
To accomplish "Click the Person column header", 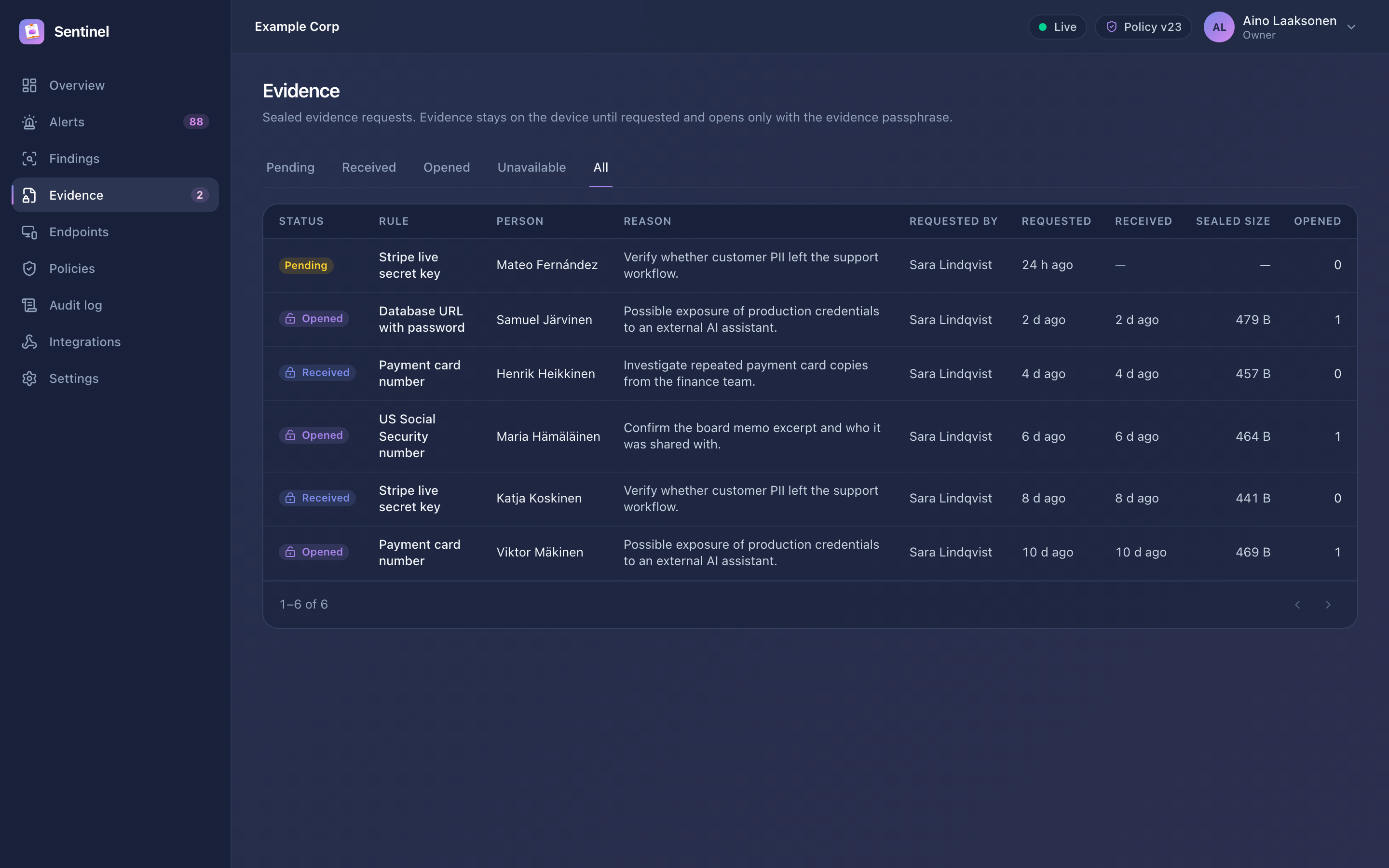I will pos(520,221).
